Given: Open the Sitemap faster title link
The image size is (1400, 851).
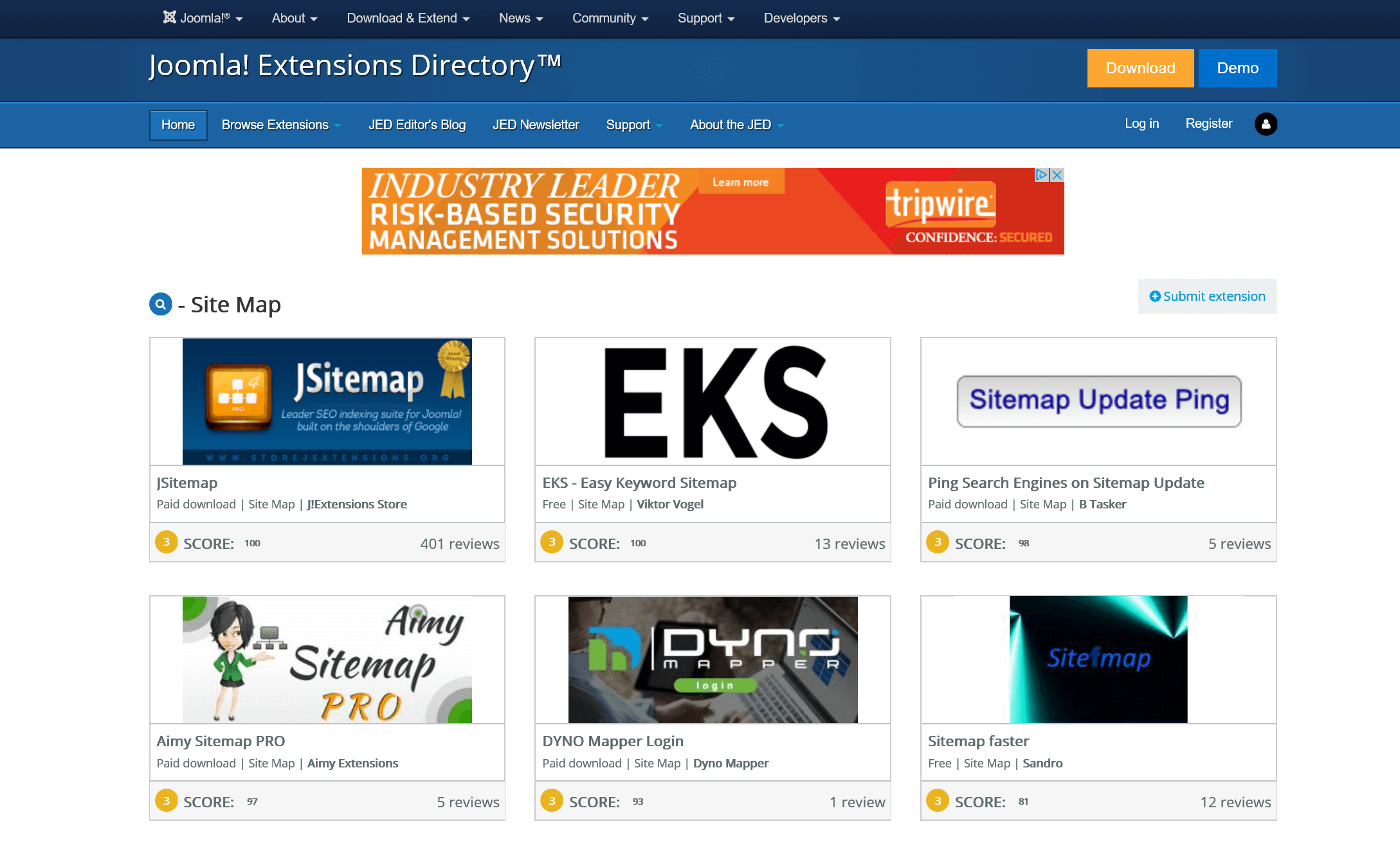Looking at the screenshot, I should coord(978,741).
